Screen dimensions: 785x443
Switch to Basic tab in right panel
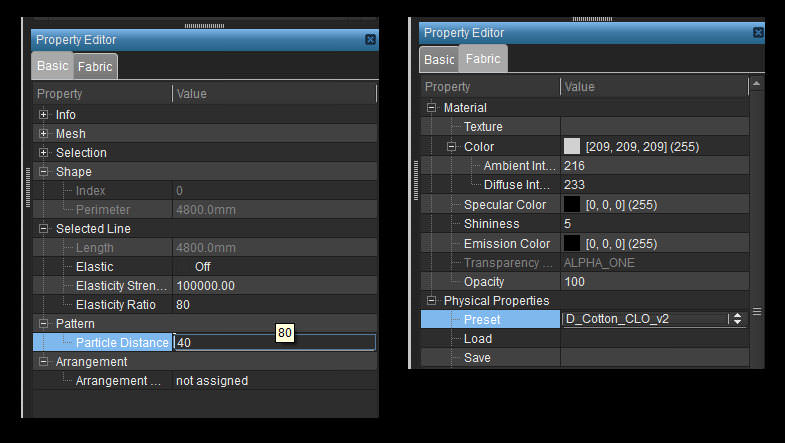pos(439,60)
